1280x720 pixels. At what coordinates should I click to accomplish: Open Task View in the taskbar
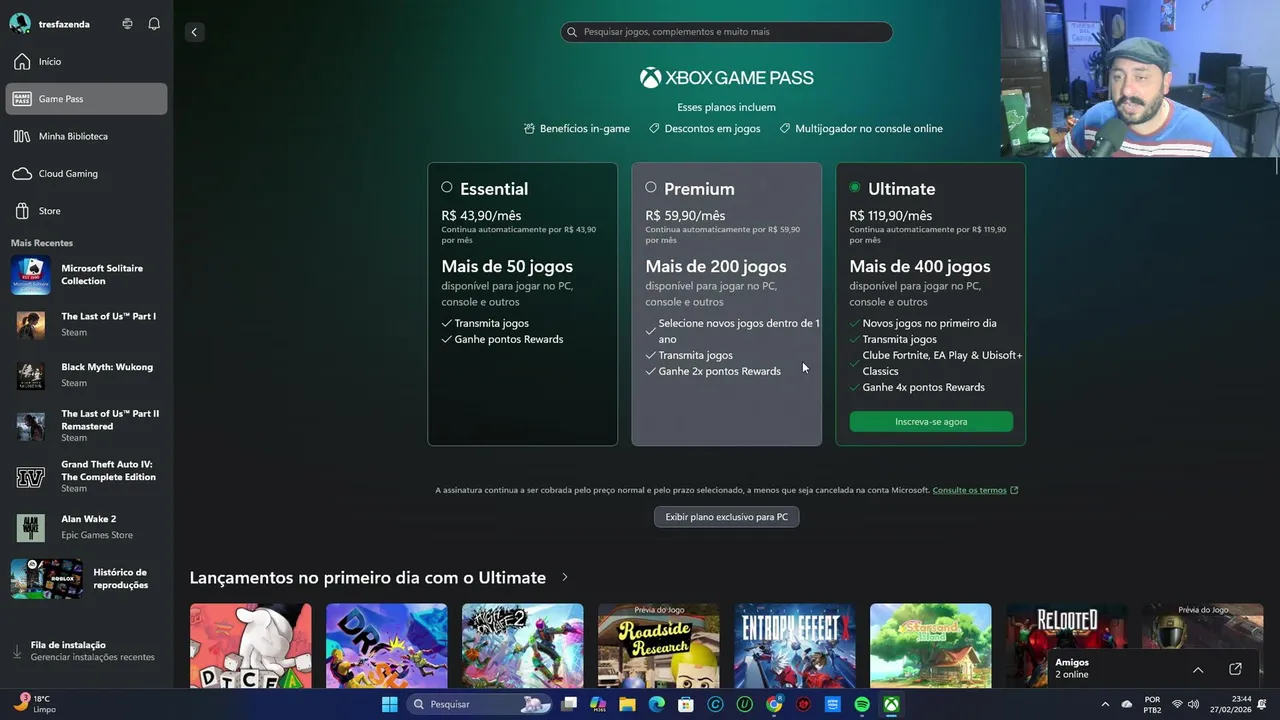point(569,704)
